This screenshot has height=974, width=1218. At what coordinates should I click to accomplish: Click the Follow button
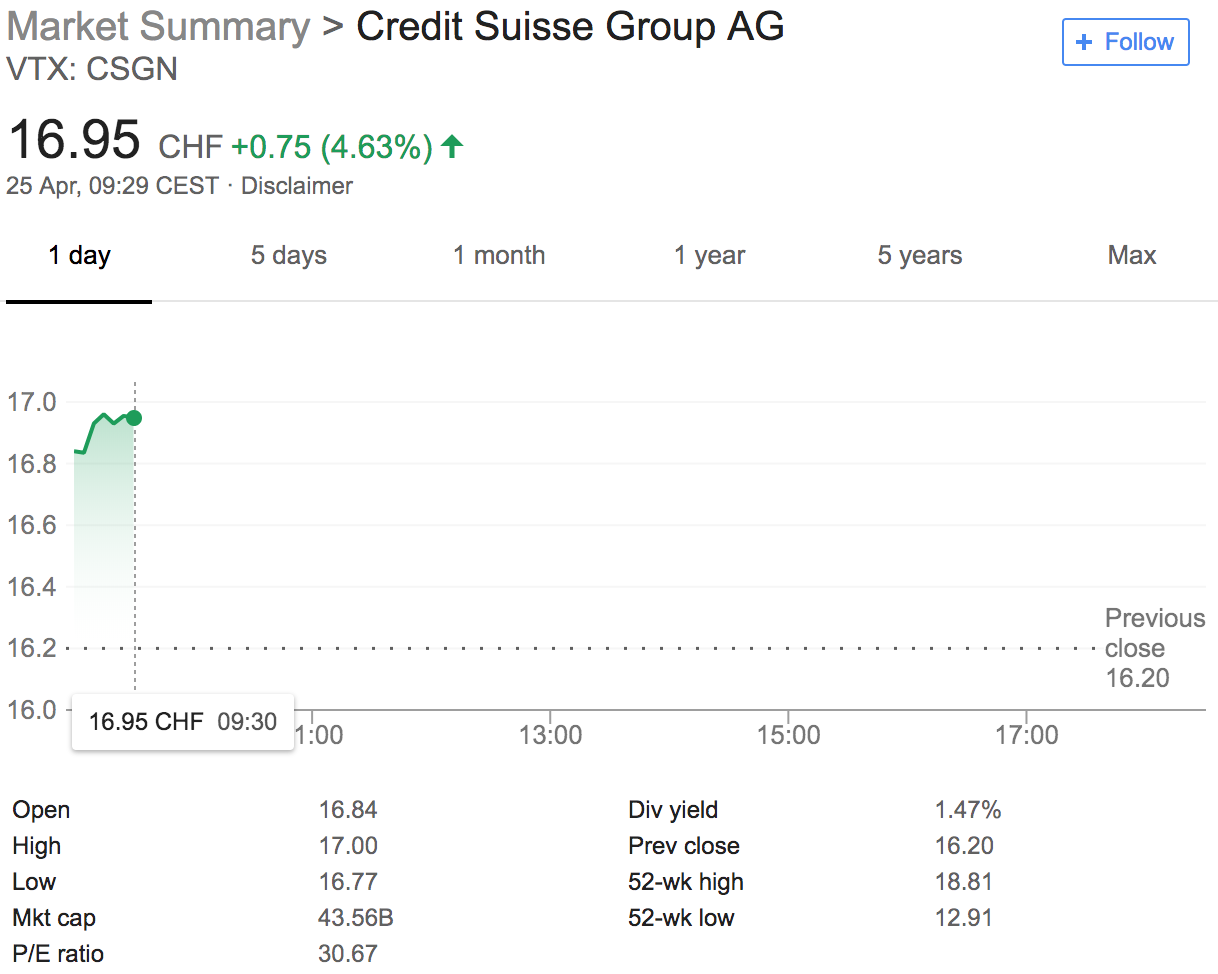click(x=1125, y=42)
